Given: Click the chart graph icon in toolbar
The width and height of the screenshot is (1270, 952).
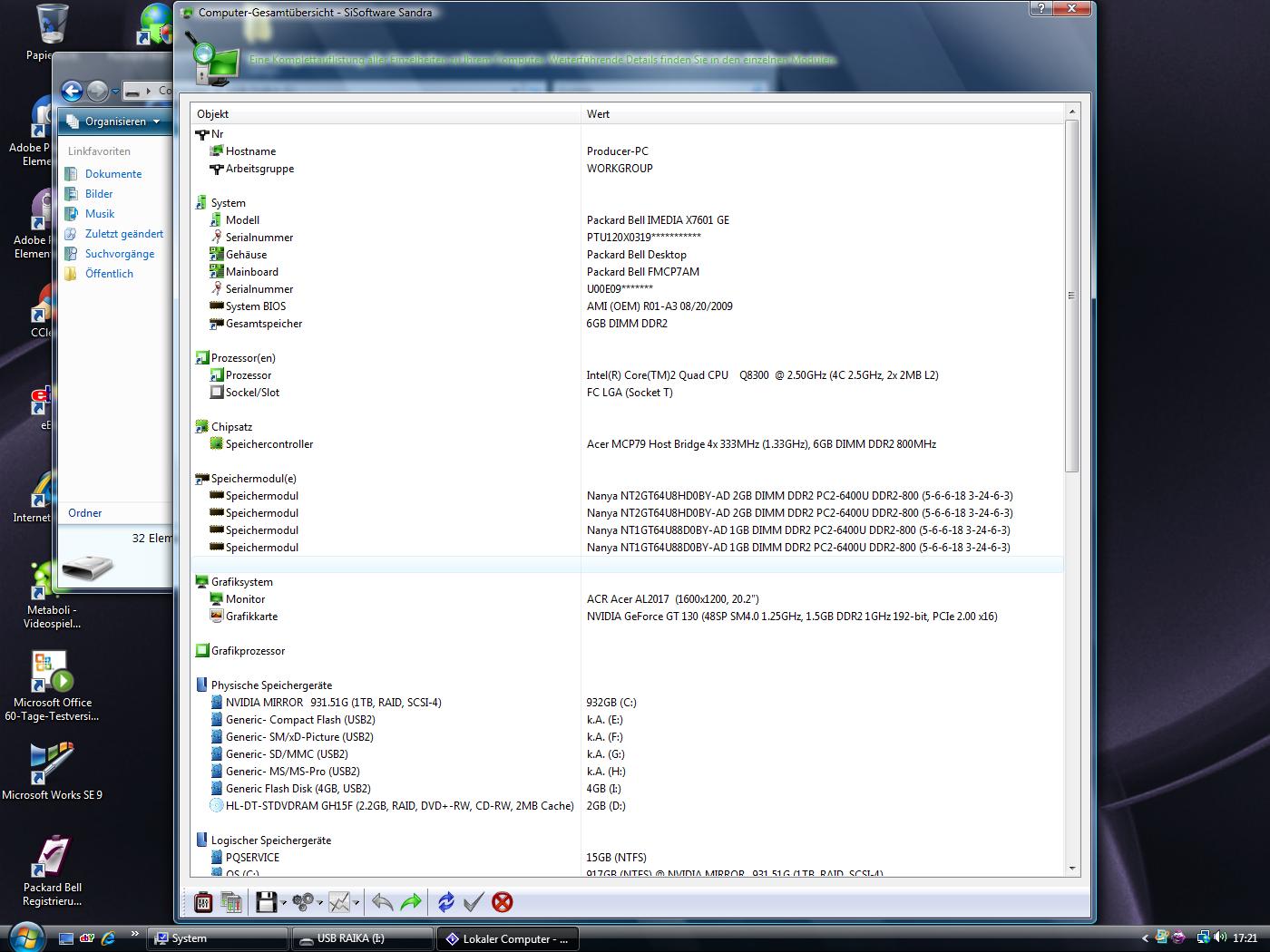Looking at the screenshot, I should (x=338, y=902).
